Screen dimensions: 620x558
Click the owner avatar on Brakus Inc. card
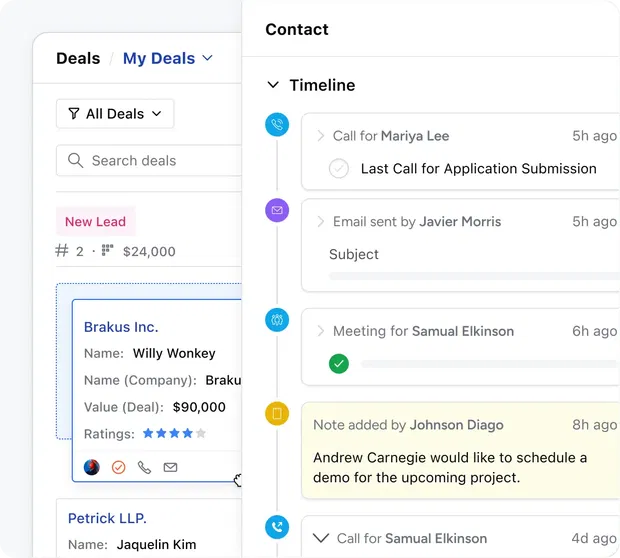(x=92, y=467)
